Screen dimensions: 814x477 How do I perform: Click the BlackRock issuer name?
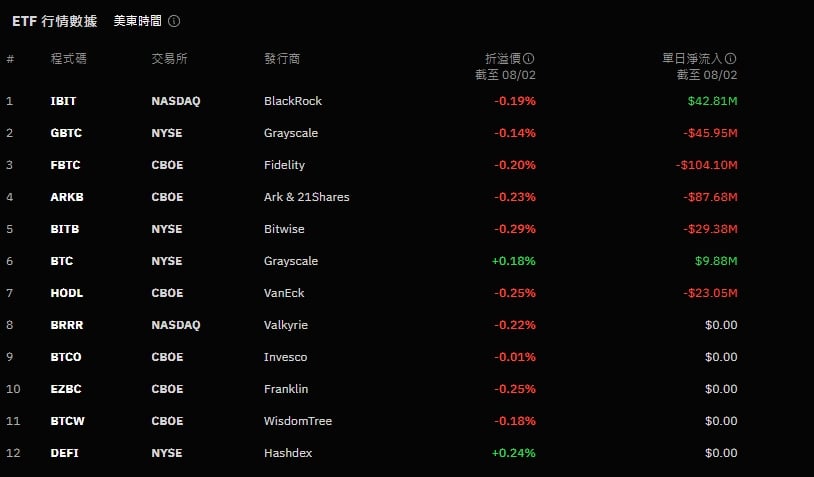(x=293, y=101)
